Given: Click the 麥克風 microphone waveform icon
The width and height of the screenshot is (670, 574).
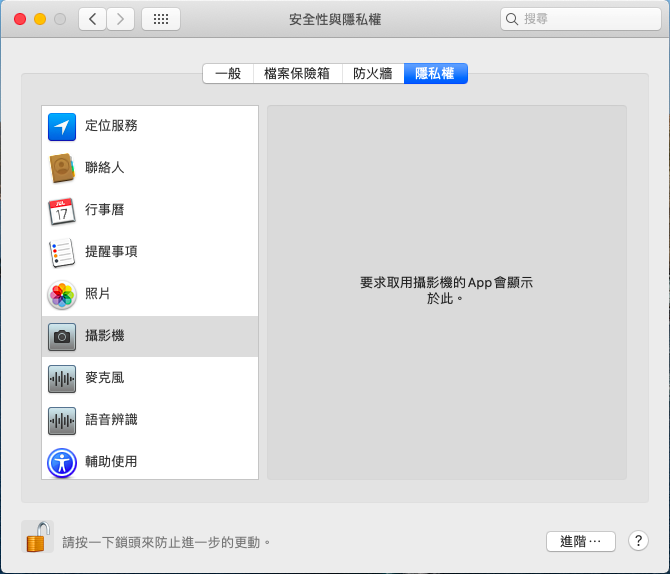Looking at the screenshot, I should coord(62,379).
